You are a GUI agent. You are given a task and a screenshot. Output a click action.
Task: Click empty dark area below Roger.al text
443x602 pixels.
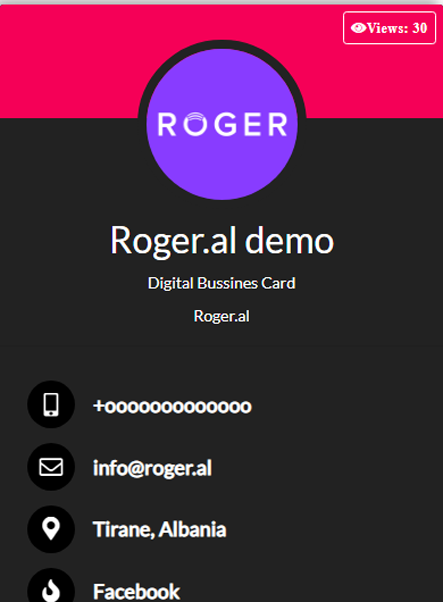coord(222,353)
